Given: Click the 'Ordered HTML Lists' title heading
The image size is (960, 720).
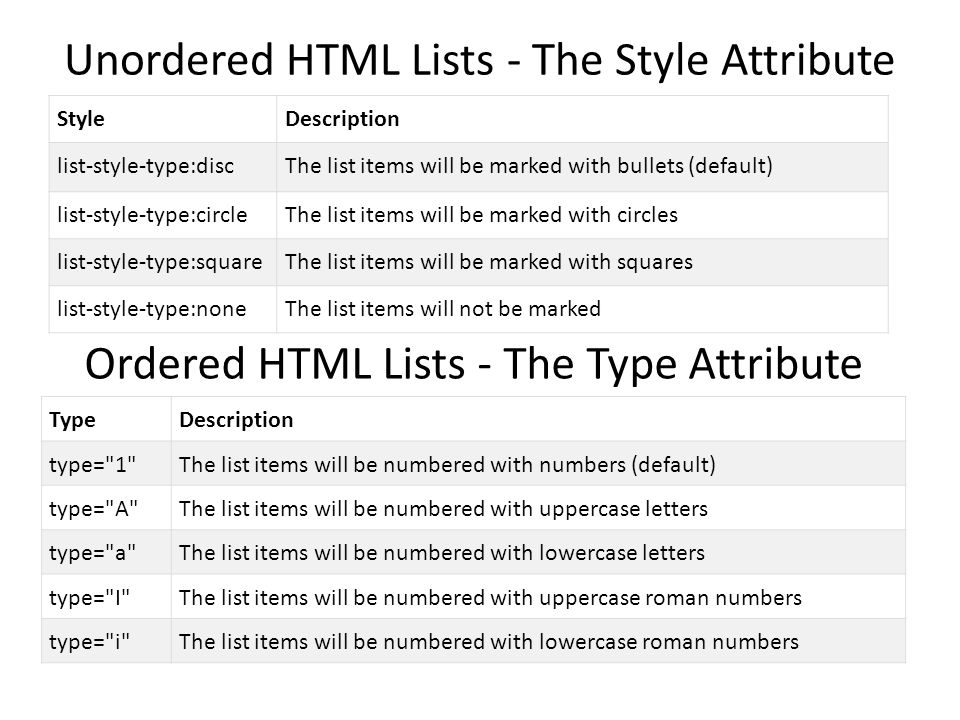Looking at the screenshot, I should [473, 364].
